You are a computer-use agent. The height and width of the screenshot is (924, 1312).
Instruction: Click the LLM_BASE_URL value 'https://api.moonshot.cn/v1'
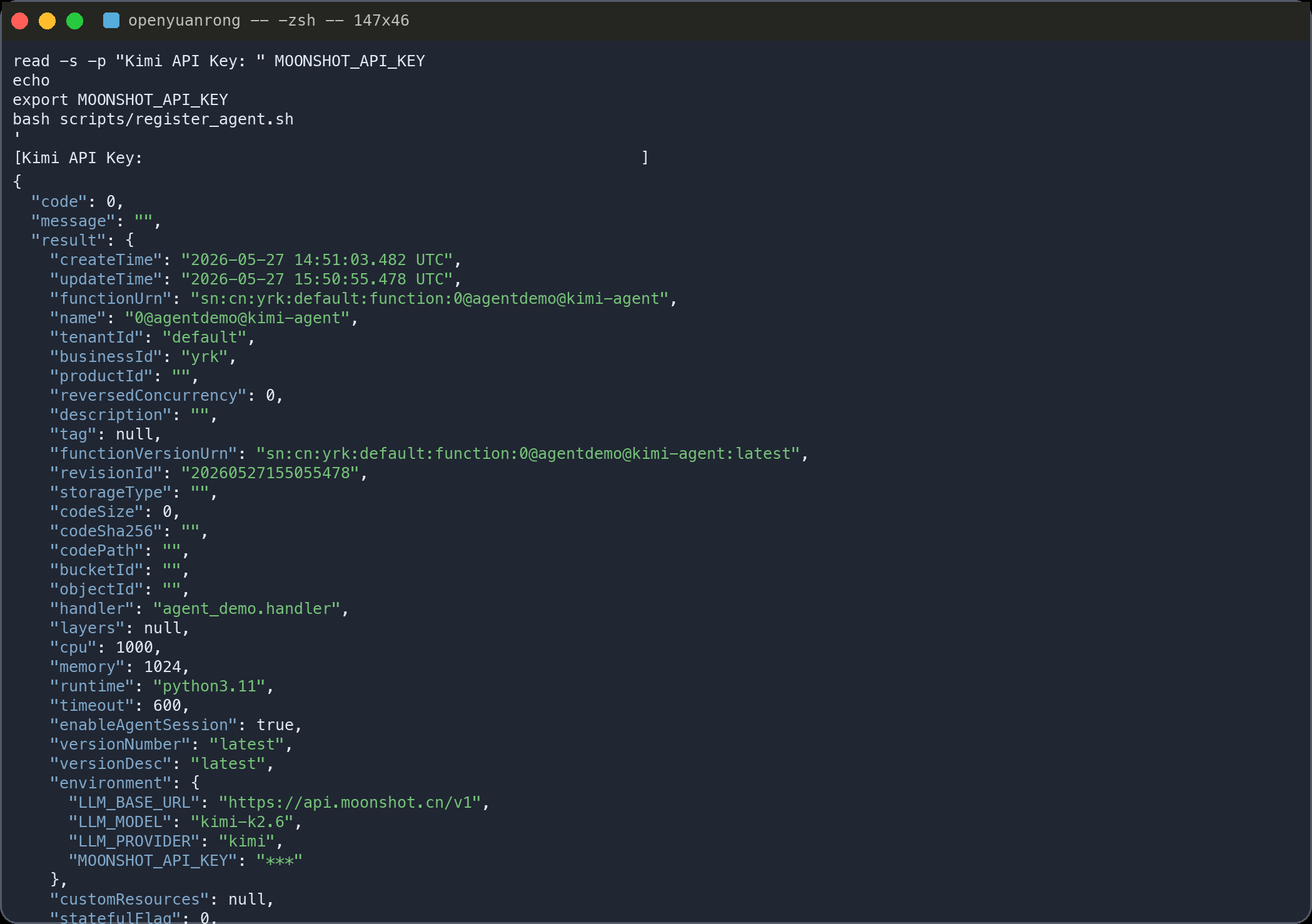coord(350,803)
